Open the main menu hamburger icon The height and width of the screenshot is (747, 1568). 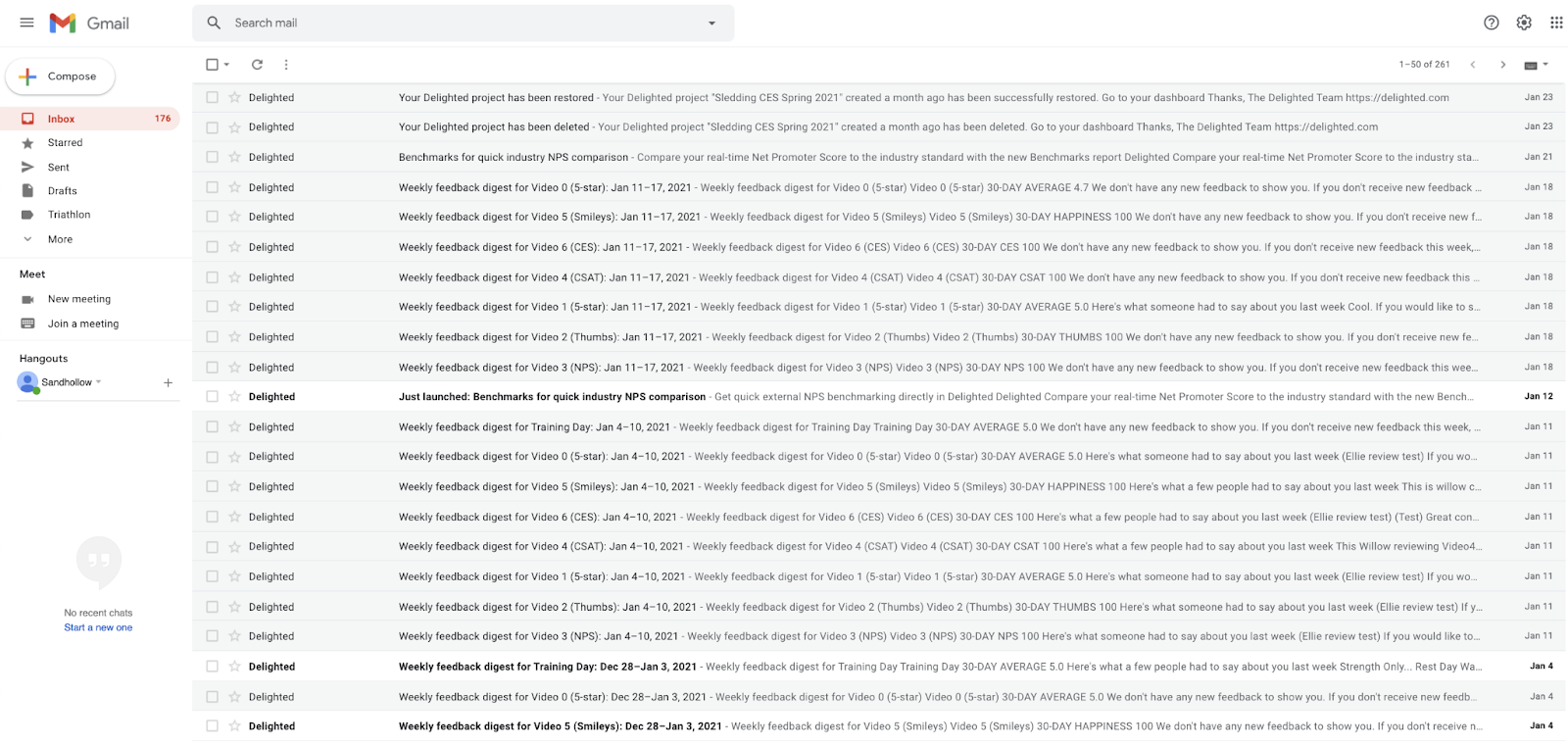coord(26,23)
